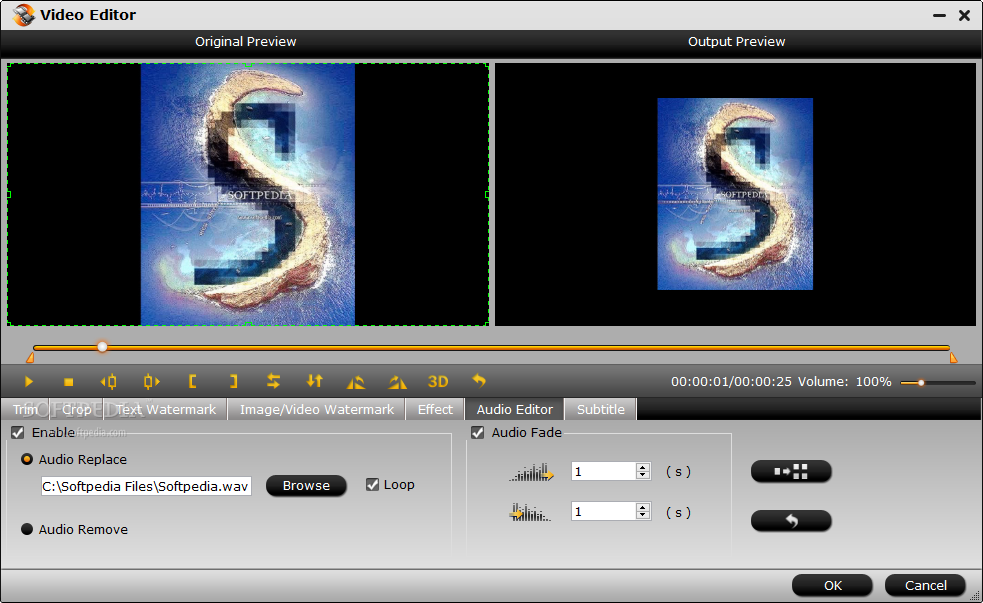Switch to the Effect tab

click(435, 409)
